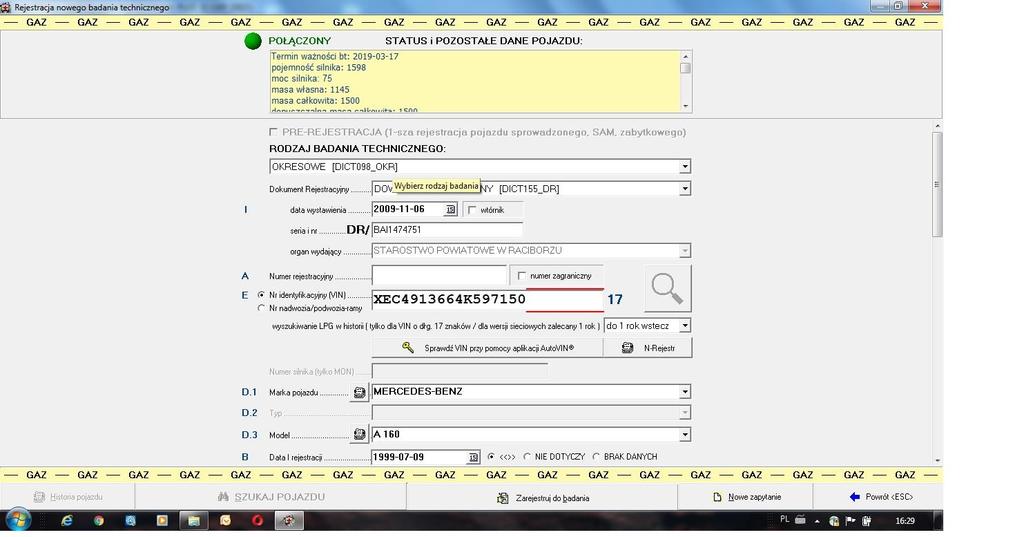Expand the Typ dropdown arrow

(x=684, y=413)
